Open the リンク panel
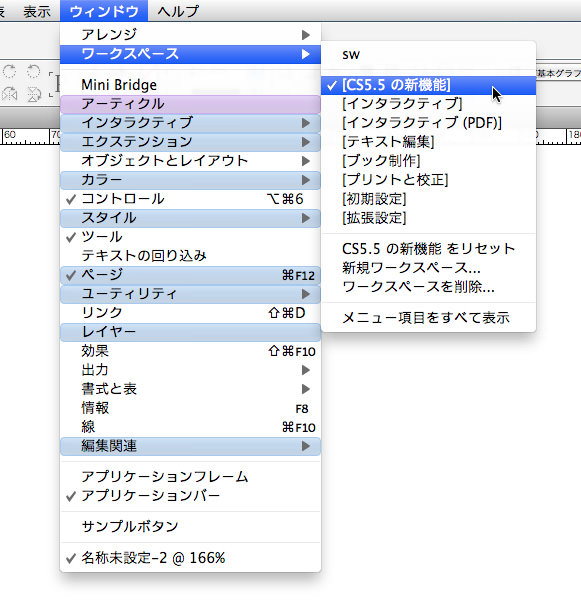 point(190,313)
